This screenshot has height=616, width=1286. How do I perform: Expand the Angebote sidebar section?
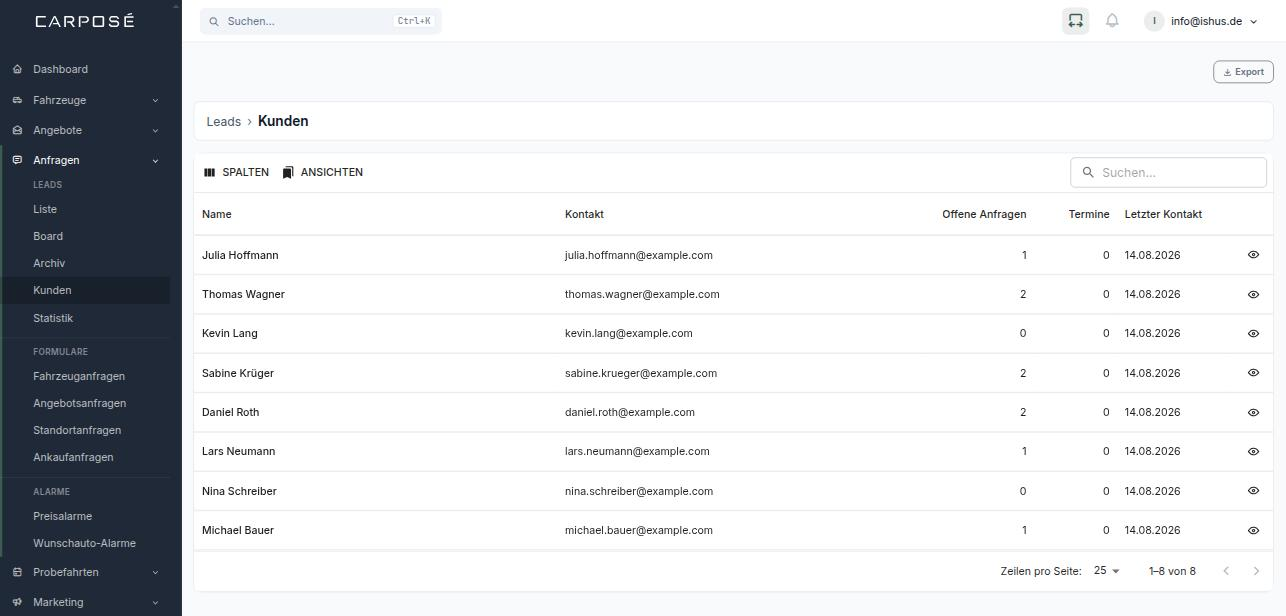pyautogui.click(x=86, y=130)
